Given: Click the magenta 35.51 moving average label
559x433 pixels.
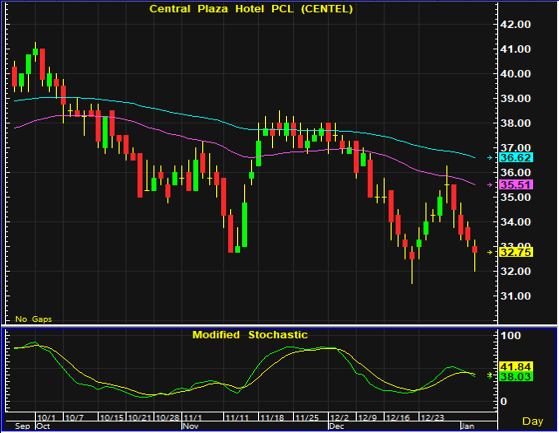Looking at the screenshot, I should coord(516,185).
